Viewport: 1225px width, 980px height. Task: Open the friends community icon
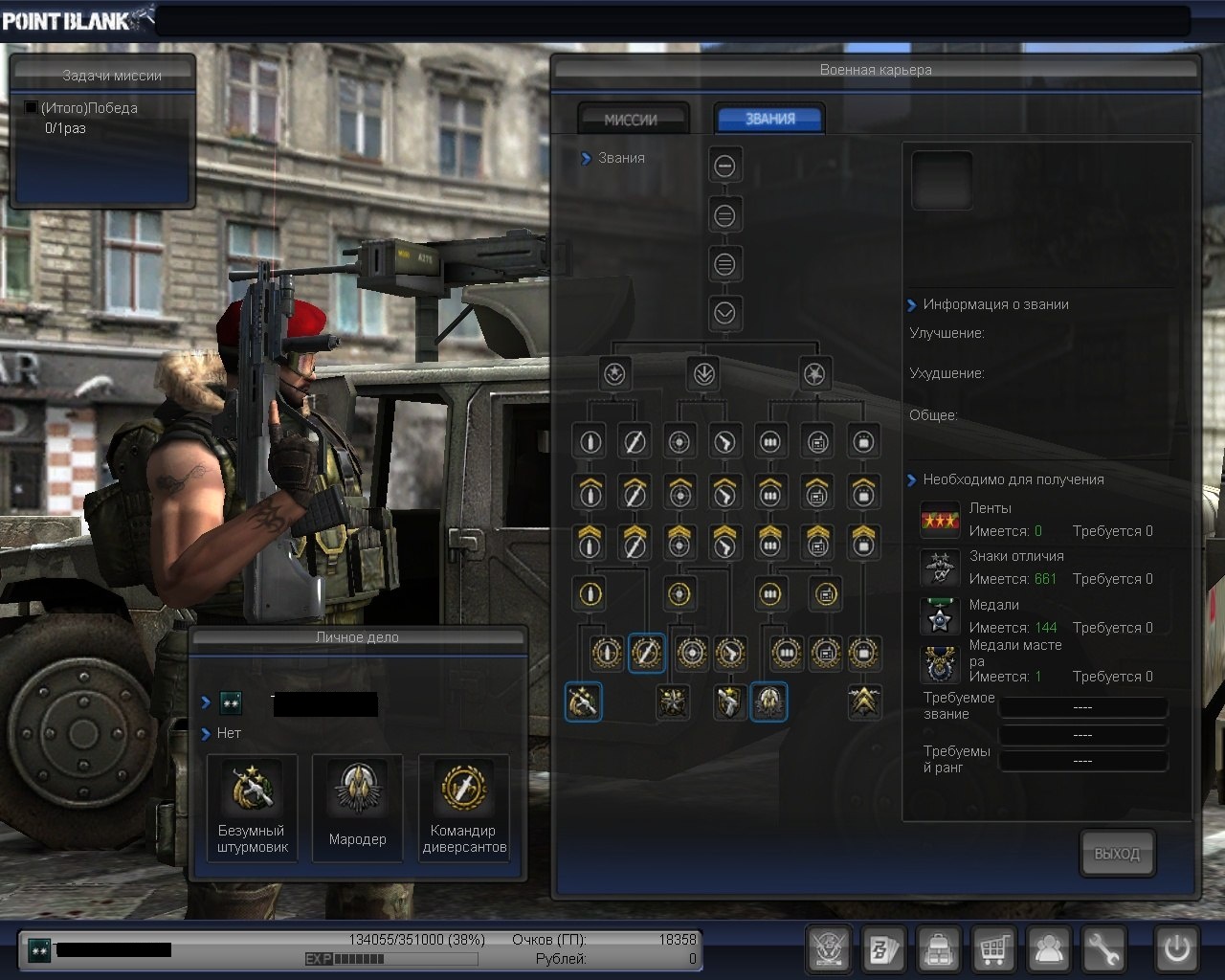tap(1049, 949)
